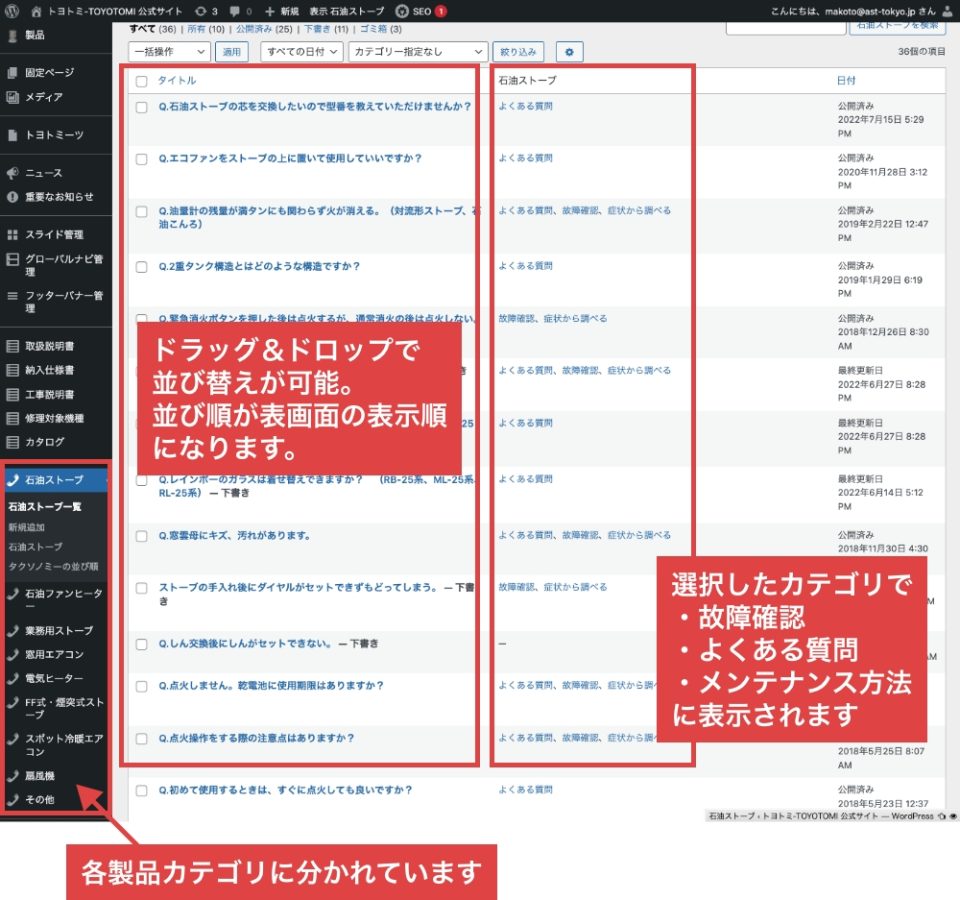Viewport: 960px width, 900px height.
Task: Open the トヨトミーツ sidebar icon
Action: (12, 135)
